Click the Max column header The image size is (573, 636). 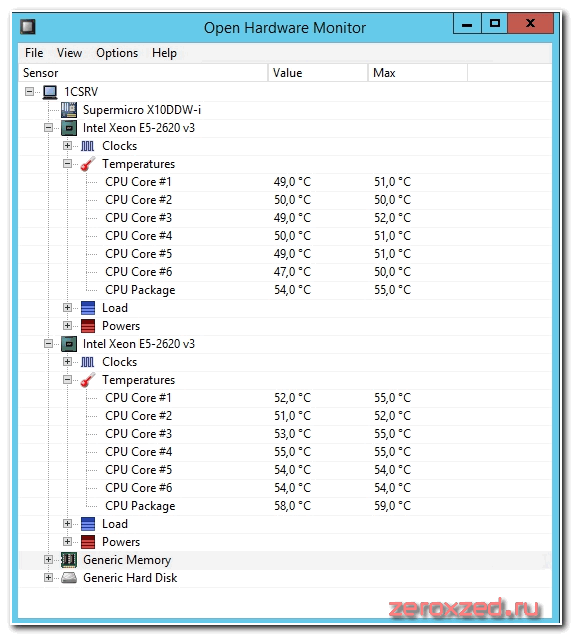pos(418,73)
